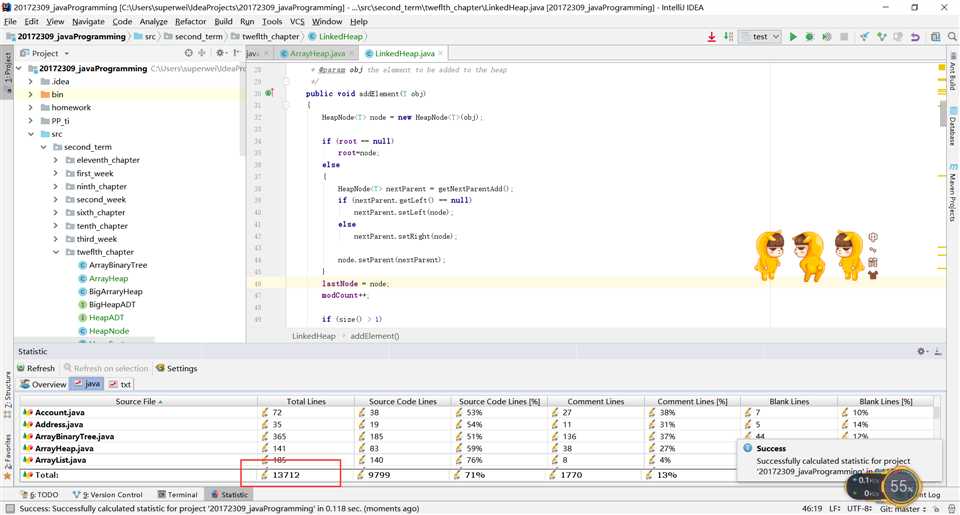Close the ArrayHeap.java editor tab
Image resolution: width=960 pixels, height=515 pixels.
[x=351, y=53]
